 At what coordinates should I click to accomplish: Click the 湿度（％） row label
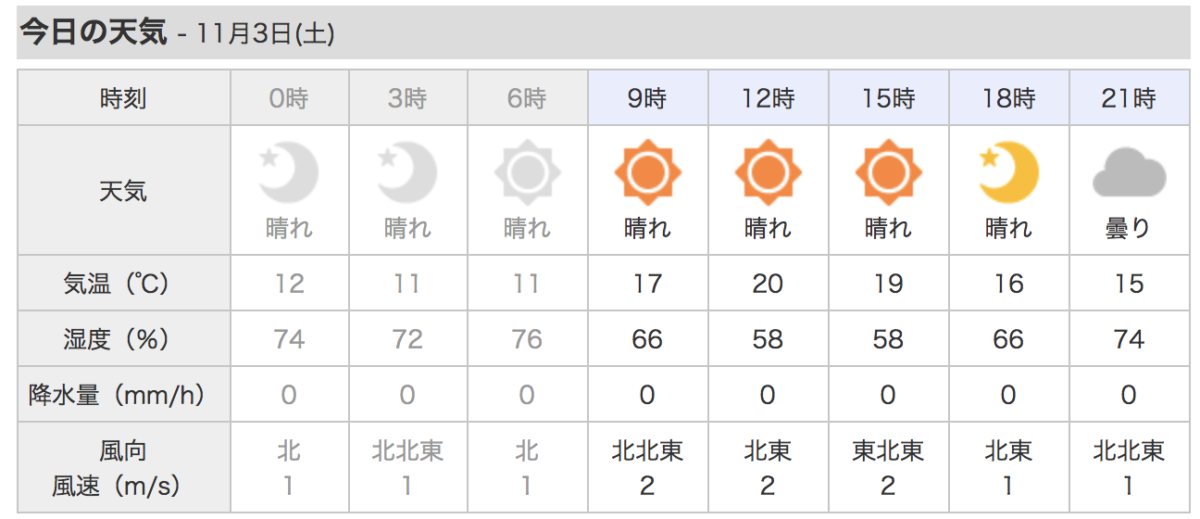(124, 339)
